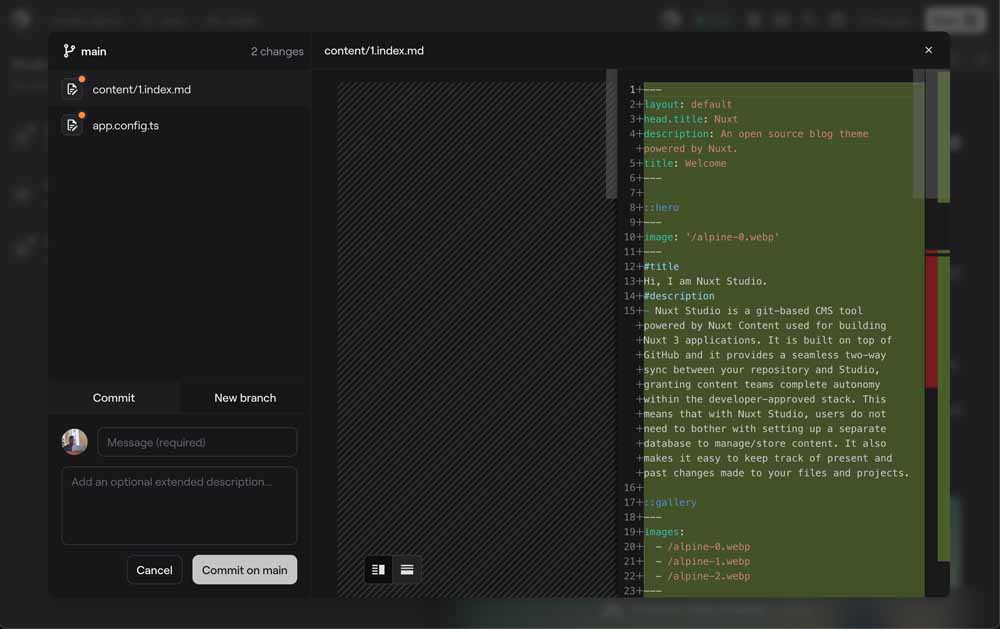Select the split diff view icon

378,568
